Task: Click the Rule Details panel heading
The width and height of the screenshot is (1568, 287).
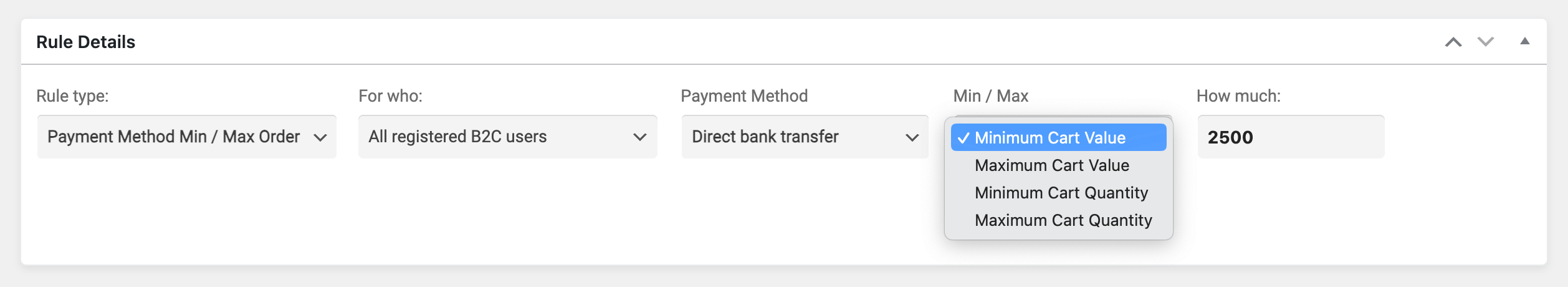Action: 86,42
